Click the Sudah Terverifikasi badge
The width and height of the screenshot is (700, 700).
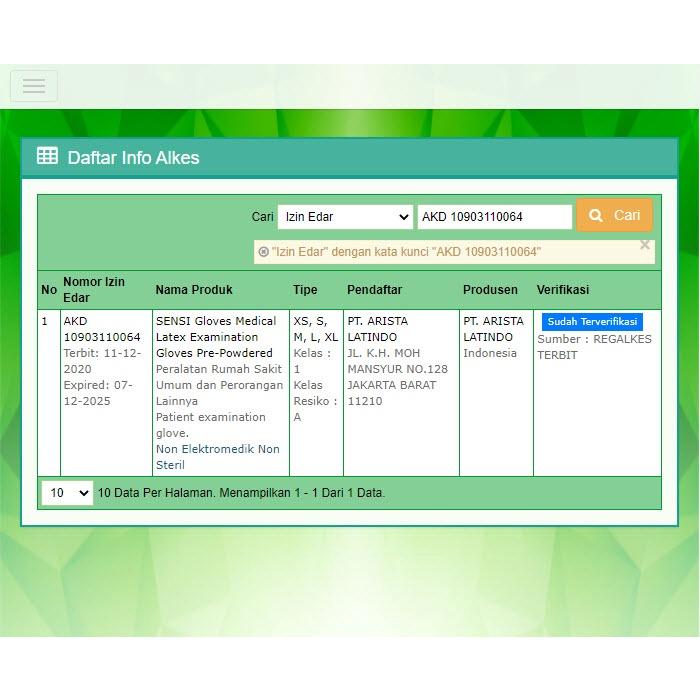coord(592,322)
